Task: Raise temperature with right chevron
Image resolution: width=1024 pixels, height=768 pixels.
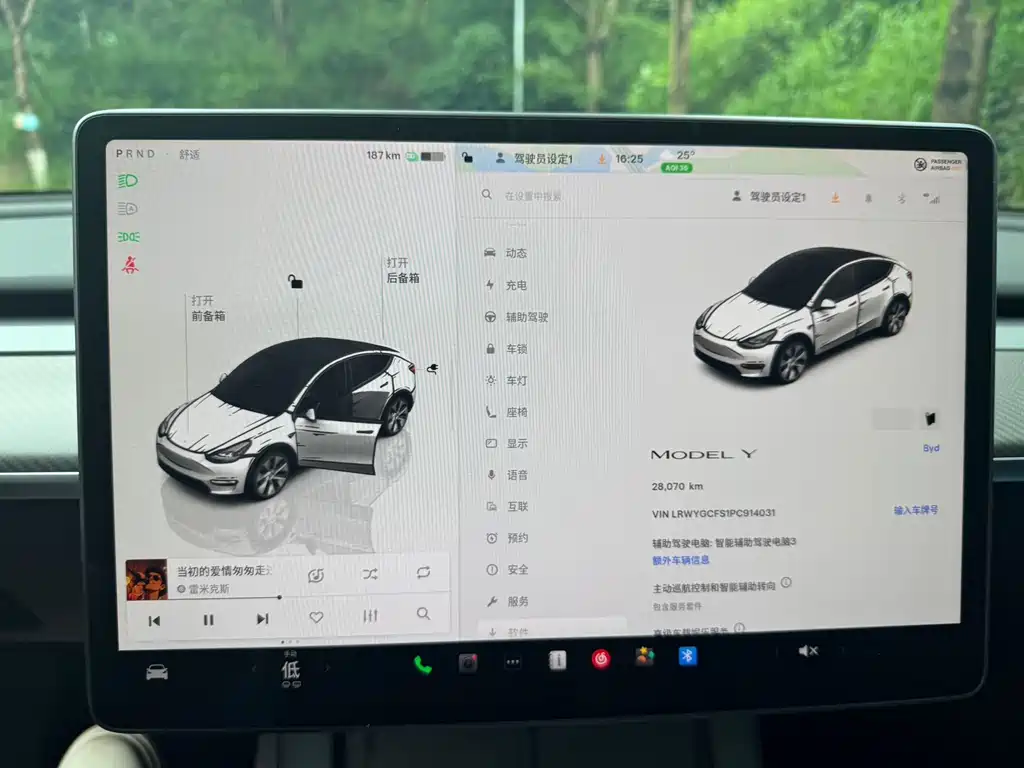Action: [327, 668]
